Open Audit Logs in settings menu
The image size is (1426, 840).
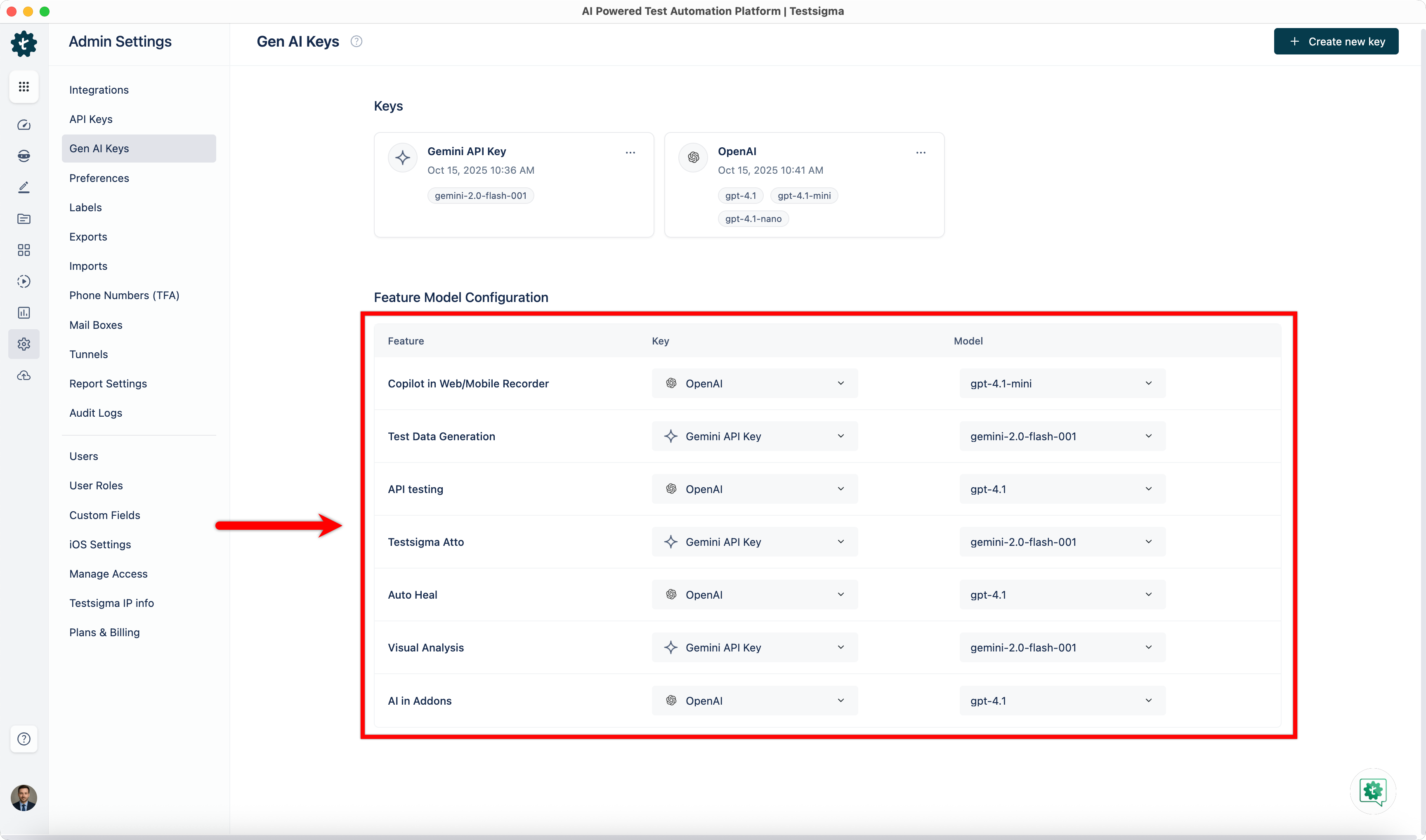click(96, 413)
